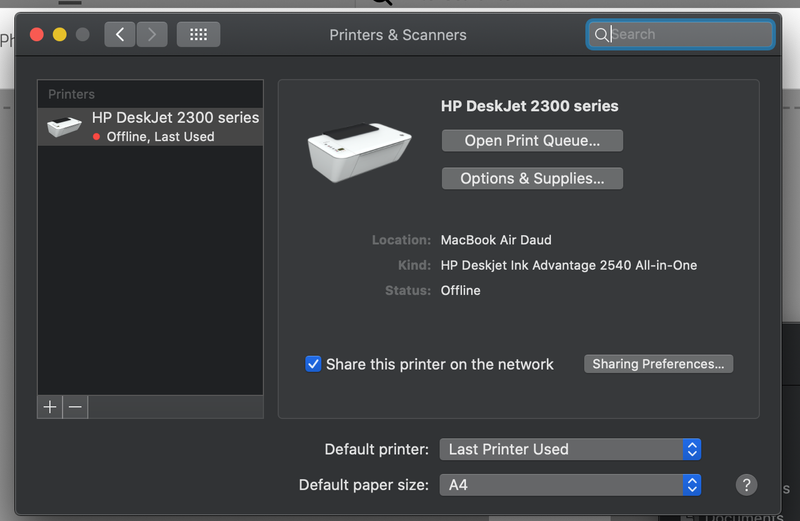
Task: Add a printer with the plus button
Action: [50, 407]
